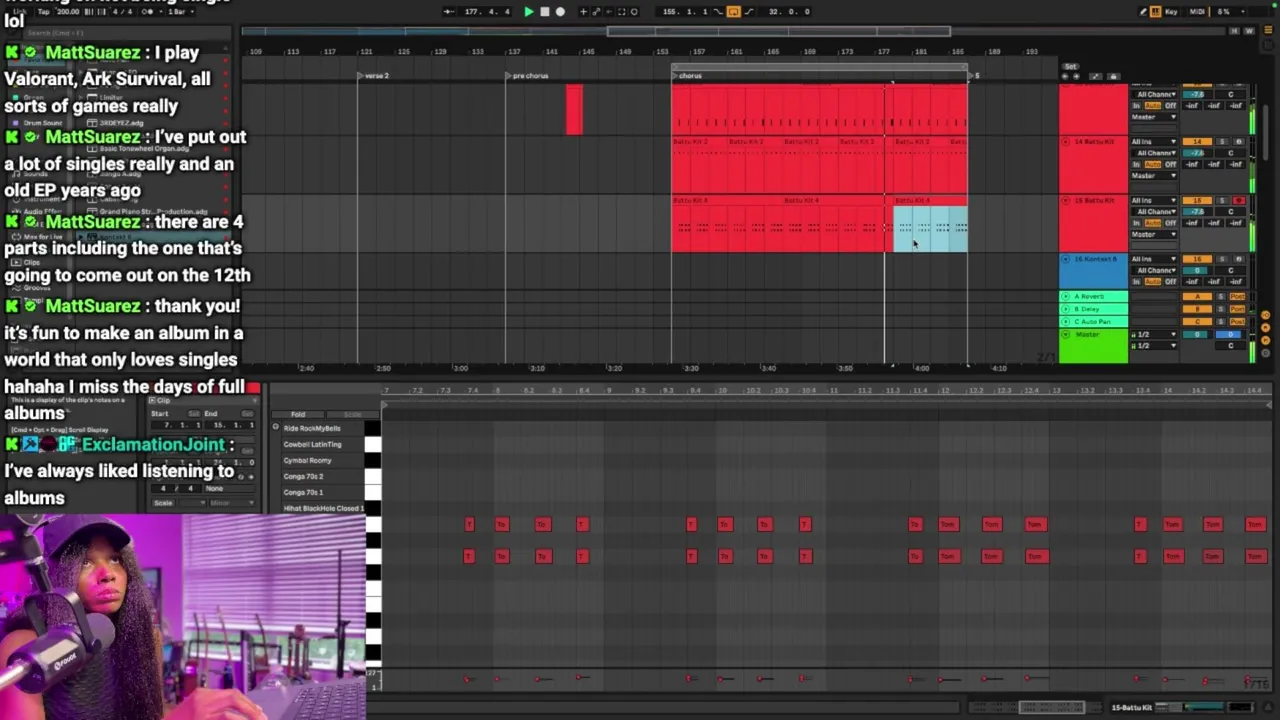The image size is (1280, 720).
Task: Toggle the Computer MIDI Keyboard icon
Action: coord(1156,12)
